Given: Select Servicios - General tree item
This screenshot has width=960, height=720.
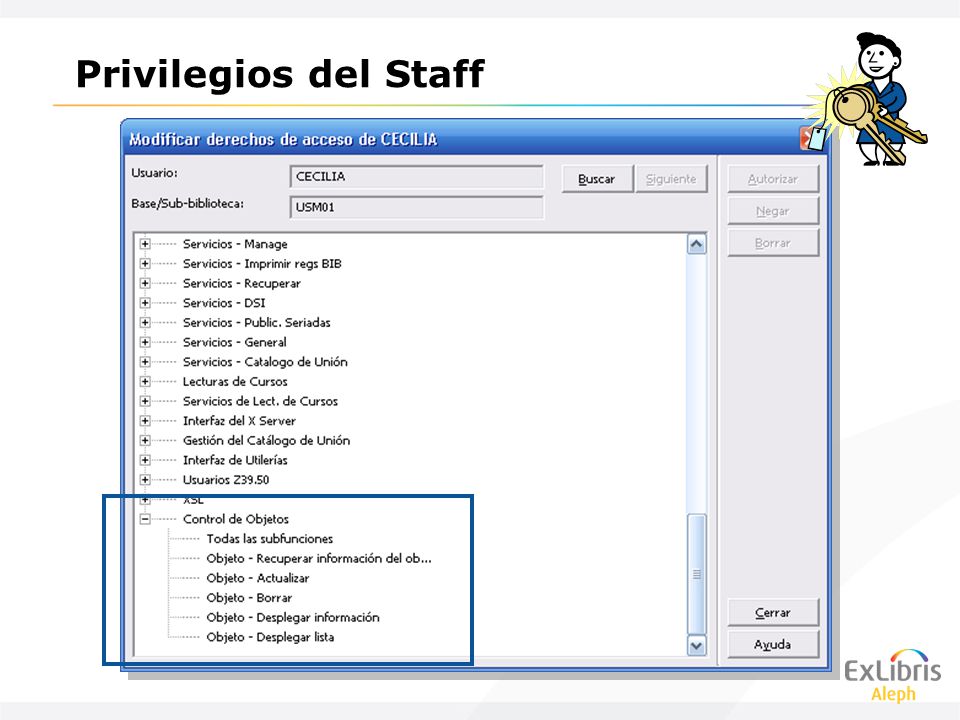Looking at the screenshot, I should [x=234, y=342].
